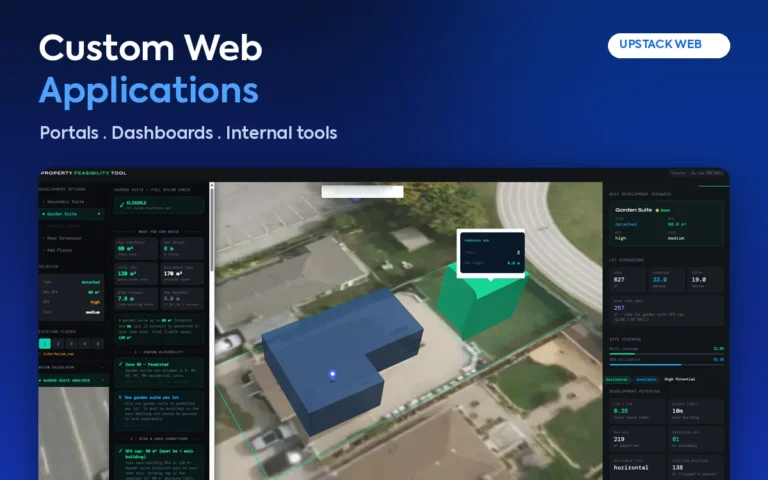The height and width of the screenshot is (480, 768).
Task: Click the proposed ADU floors tooltip on map
Action: click(x=491, y=253)
